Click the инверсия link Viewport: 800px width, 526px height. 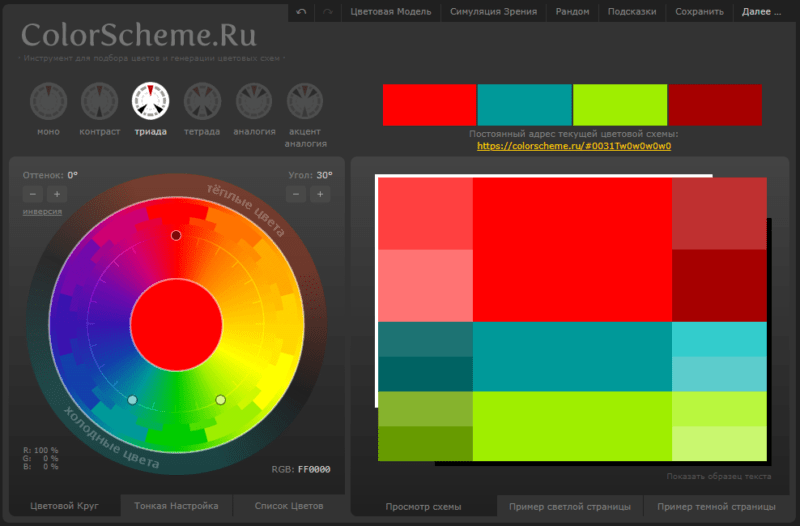click(42, 211)
